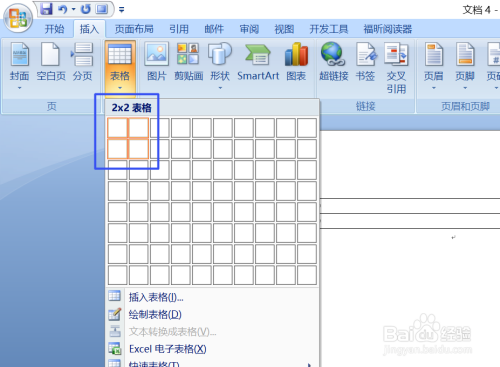The height and width of the screenshot is (367, 500).
Task: Redo the last action
Action: coord(86,9)
